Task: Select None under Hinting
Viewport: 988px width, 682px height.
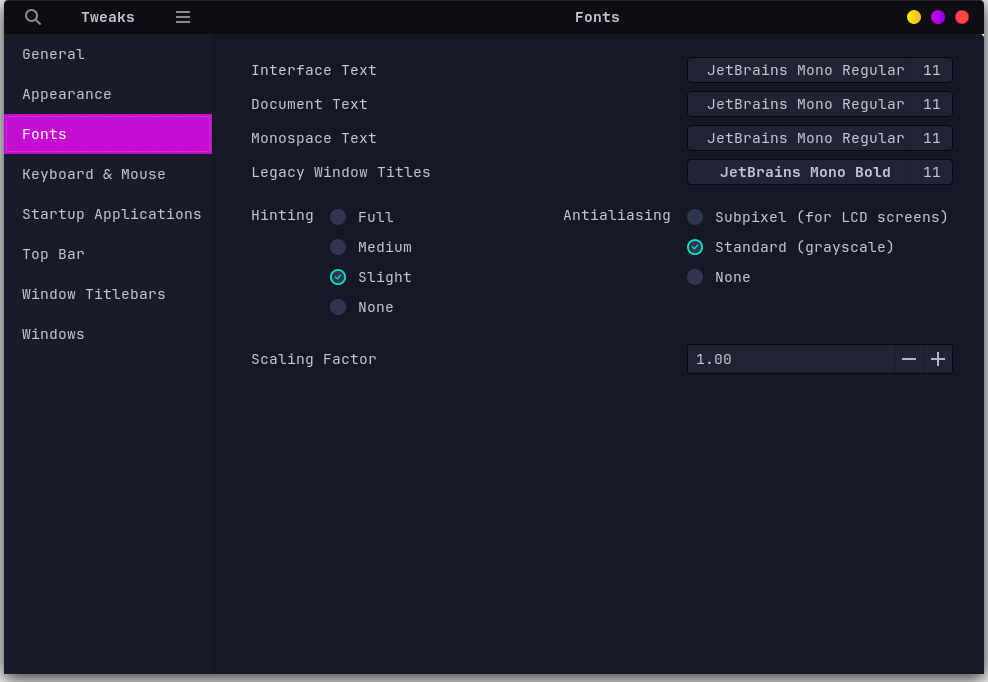Action: pos(338,307)
